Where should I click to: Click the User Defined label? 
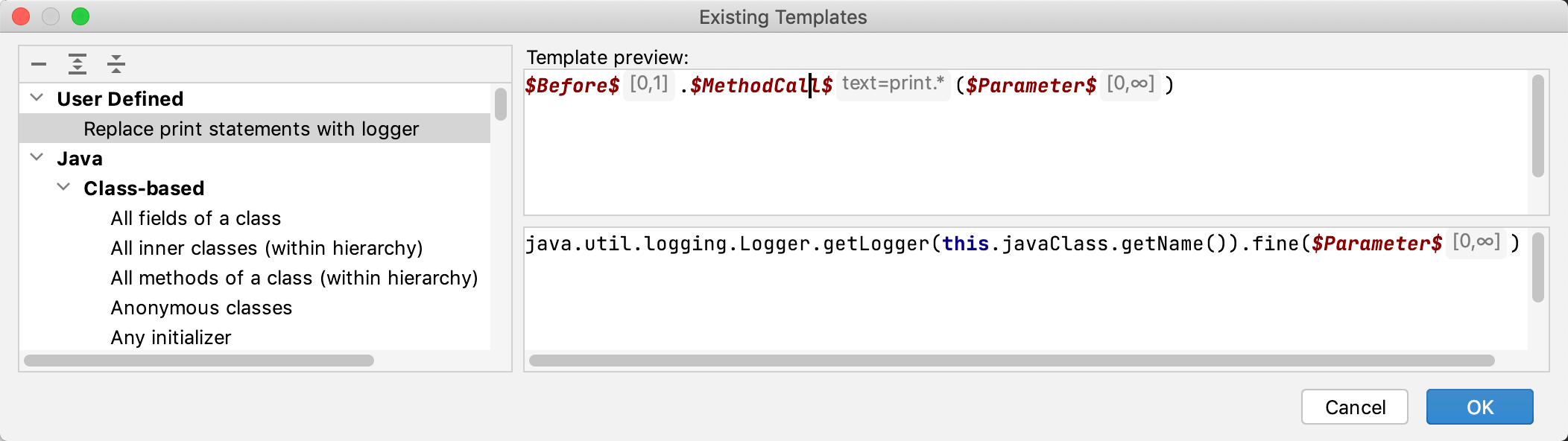(x=120, y=99)
